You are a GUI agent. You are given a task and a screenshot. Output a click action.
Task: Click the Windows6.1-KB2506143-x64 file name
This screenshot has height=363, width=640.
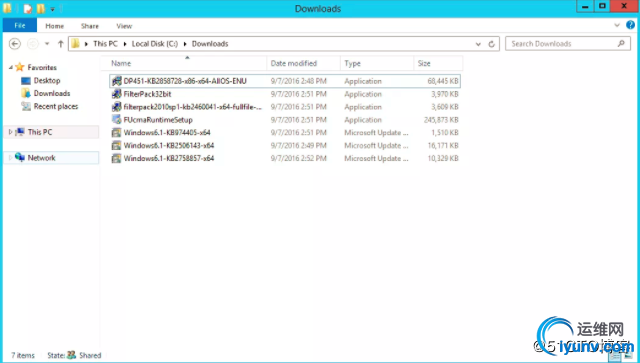click(x=169, y=145)
